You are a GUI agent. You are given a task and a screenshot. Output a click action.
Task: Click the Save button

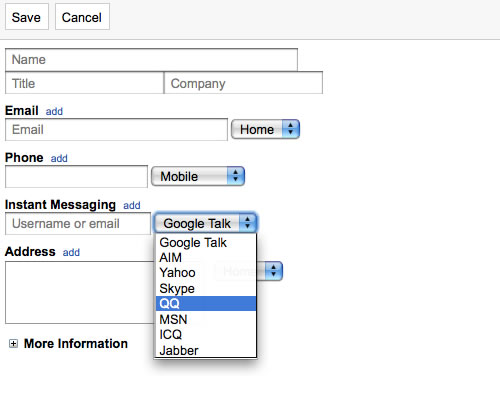pyautogui.click(x=27, y=17)
